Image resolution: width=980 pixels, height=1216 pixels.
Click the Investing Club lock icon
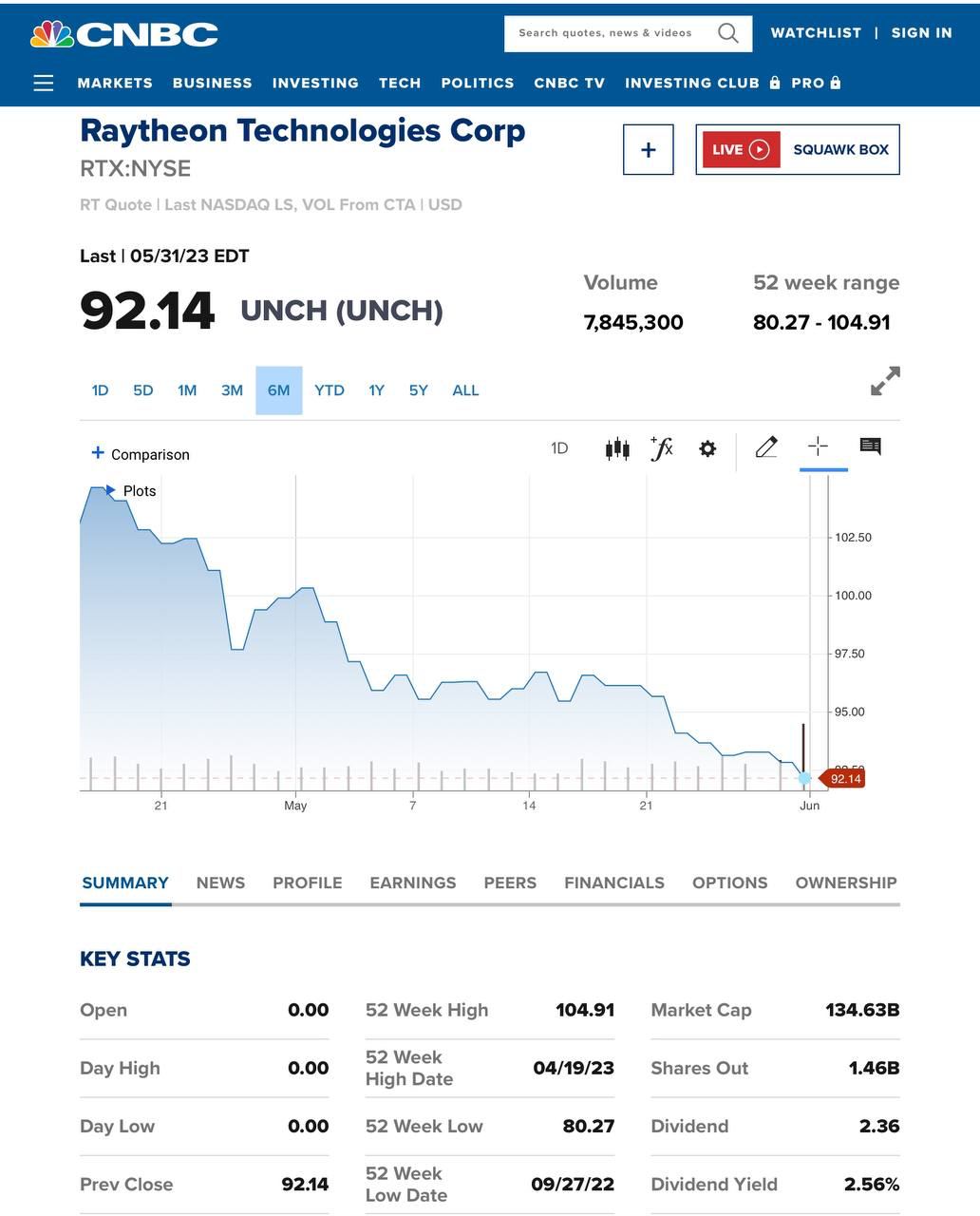pos(775,83)
